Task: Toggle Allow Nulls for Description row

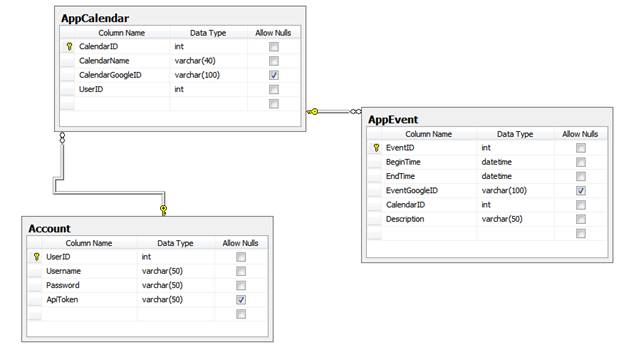Action: click(x=581, y=219)
